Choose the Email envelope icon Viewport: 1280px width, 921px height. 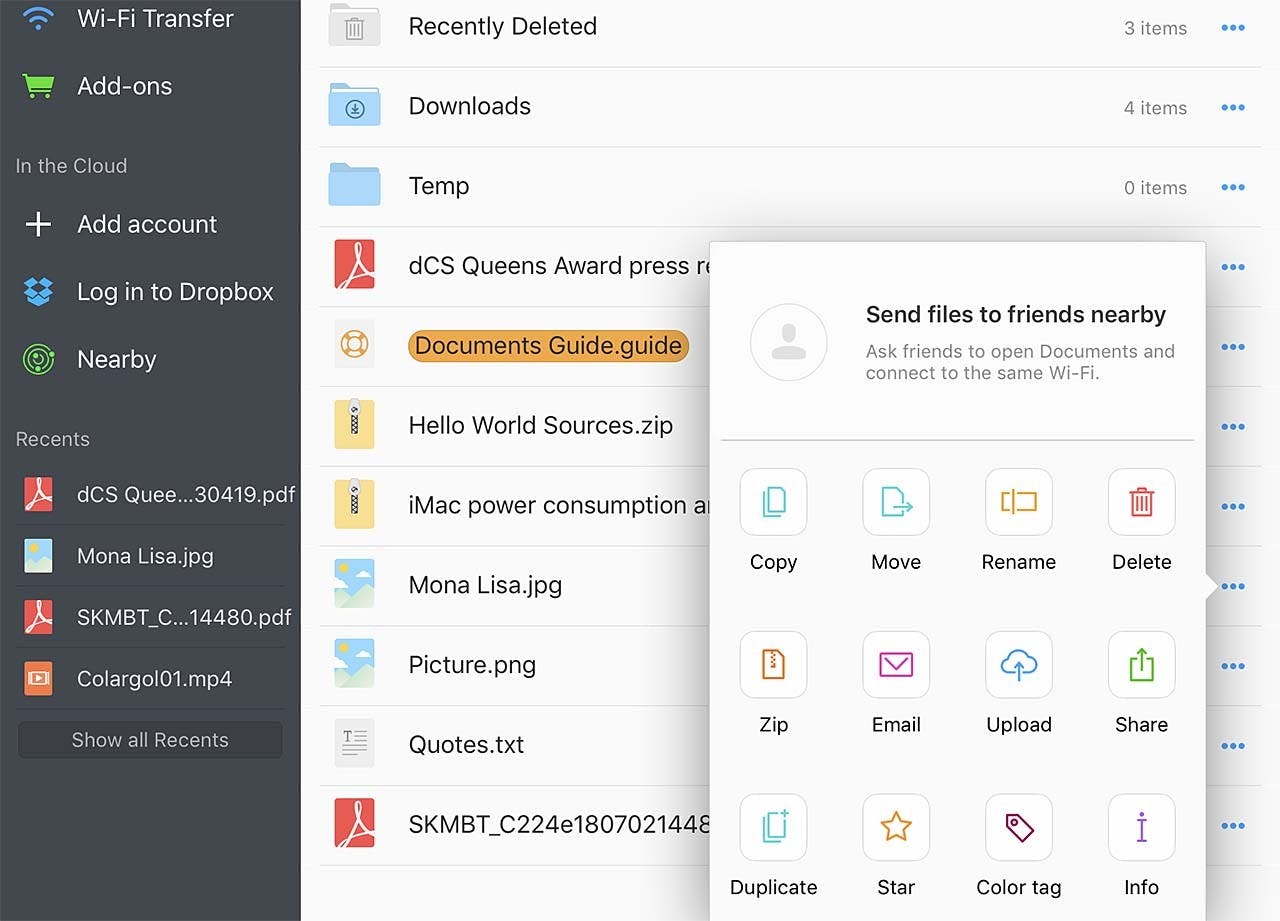[x=896, y=664]
